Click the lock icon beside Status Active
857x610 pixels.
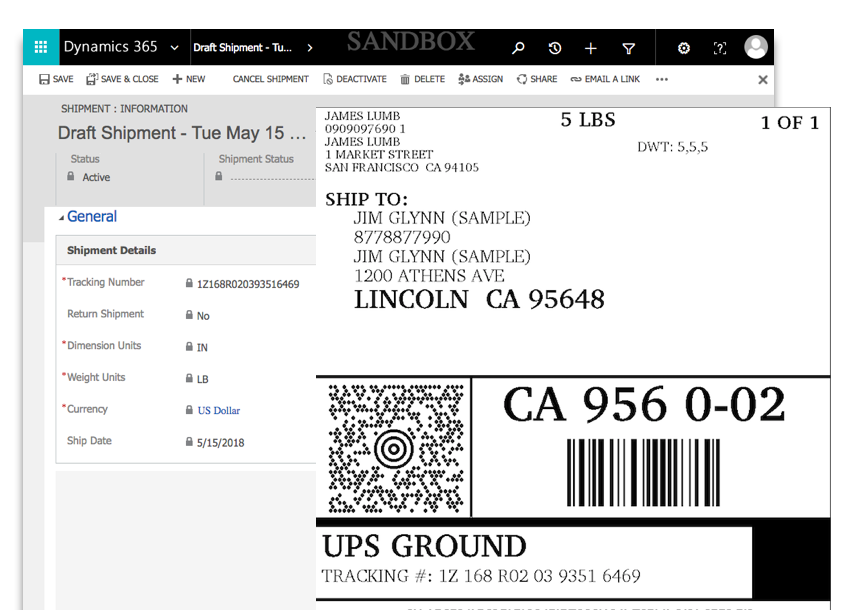coord(71,176)
